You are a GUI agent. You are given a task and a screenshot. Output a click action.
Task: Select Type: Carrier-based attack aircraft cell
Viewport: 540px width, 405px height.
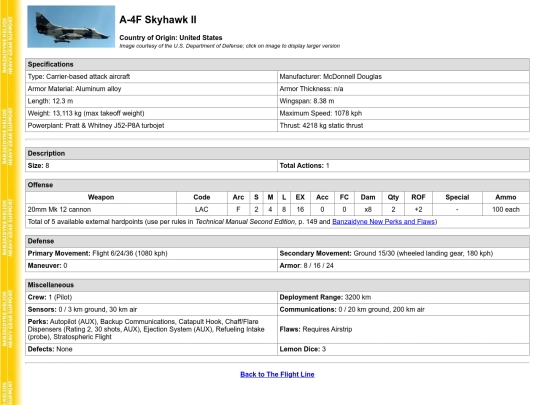[151, 76]
